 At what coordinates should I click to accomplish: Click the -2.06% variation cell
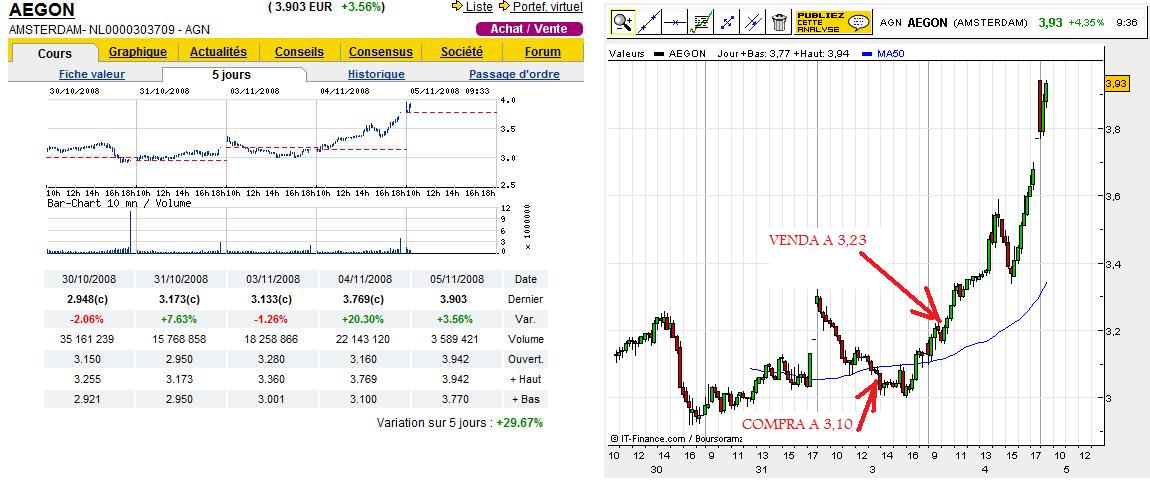(89, 320)
